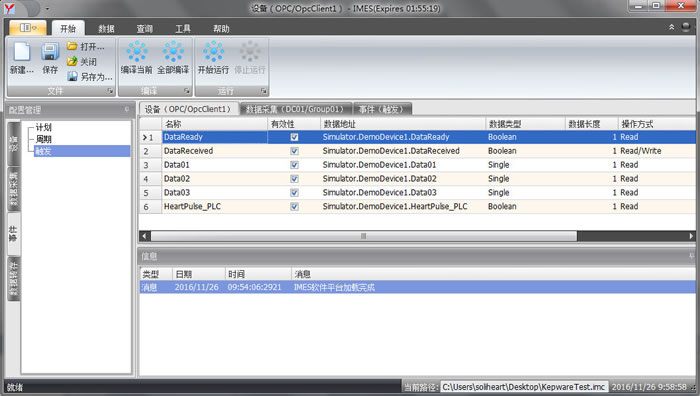The width and height of the screenshot is (700, 396).
Task: Open the 数据 ribbon tab
Action: (106, 29)
